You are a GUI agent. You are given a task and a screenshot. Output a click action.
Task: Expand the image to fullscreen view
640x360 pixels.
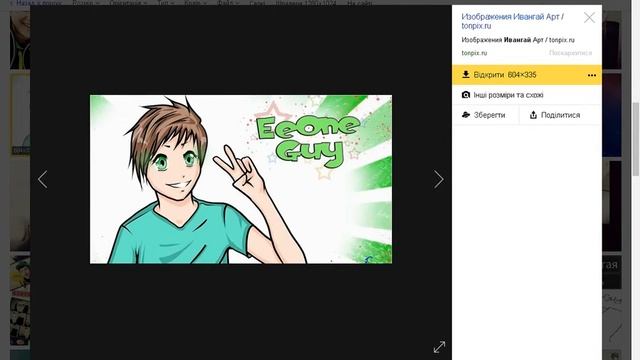tap(439, 347)
